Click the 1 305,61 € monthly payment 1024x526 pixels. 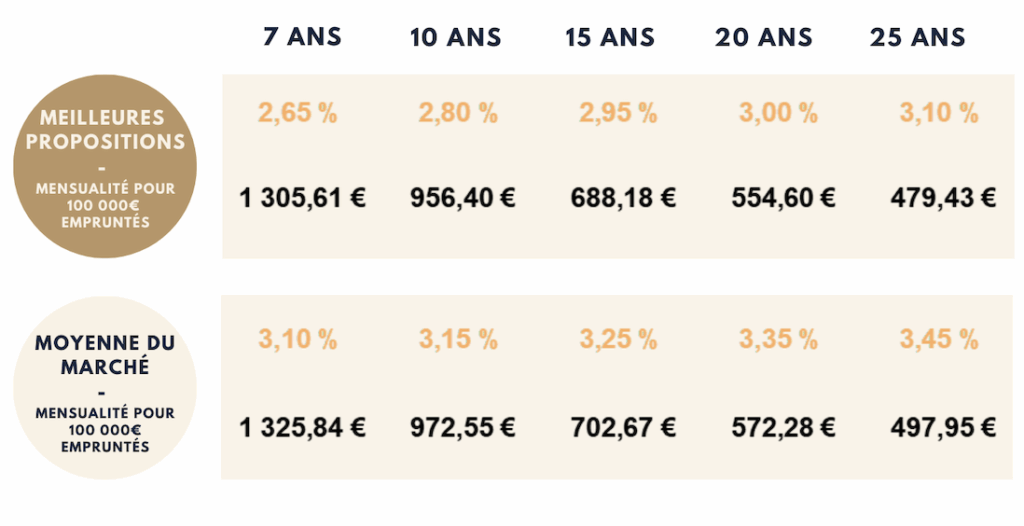(x=303, y=197)
